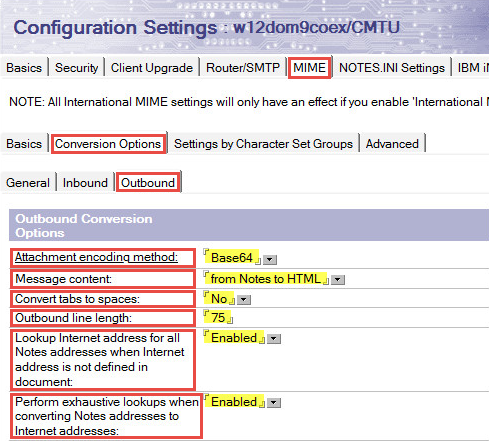
Task: Open the Convert tabs to spaces dropdown
Action: pyautogui.click(x=244, y=299)
